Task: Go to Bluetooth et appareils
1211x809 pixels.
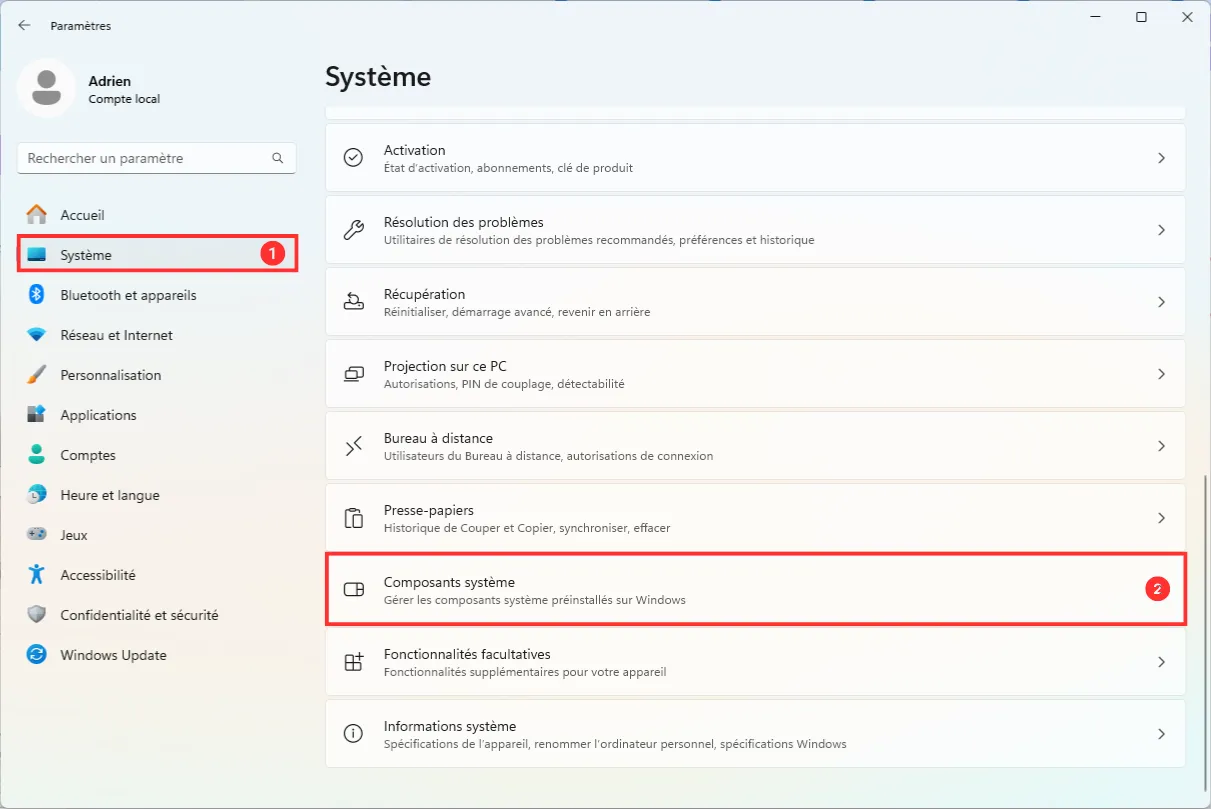Action: coord(157,295)
